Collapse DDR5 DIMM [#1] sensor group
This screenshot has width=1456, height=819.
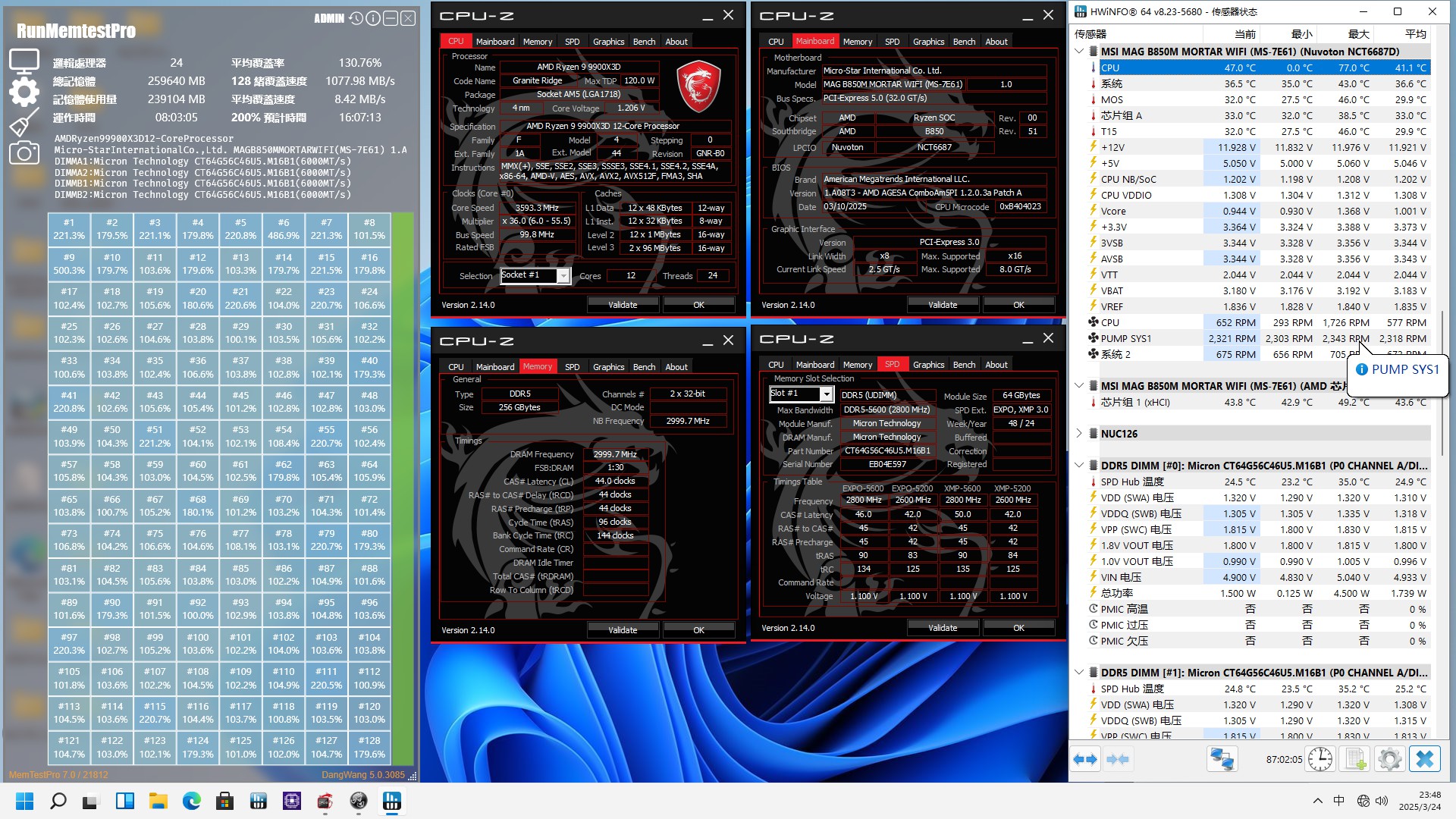coord(1079,673)
